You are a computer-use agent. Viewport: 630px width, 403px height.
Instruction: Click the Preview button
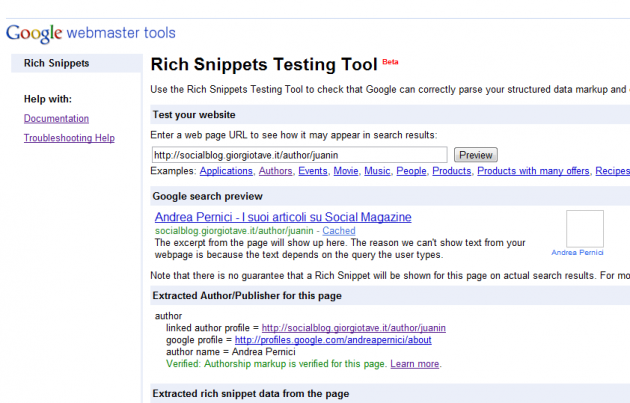coord(476,155)
